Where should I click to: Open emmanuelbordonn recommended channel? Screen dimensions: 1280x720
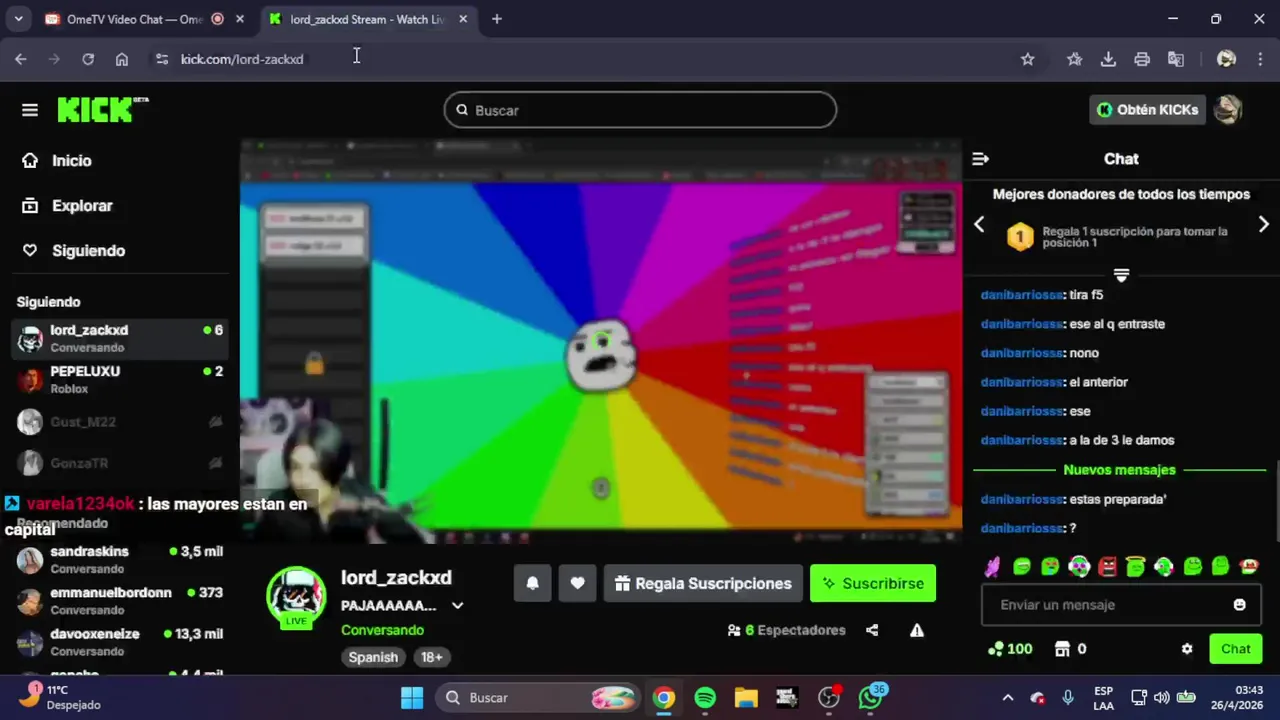pos(120,601)
